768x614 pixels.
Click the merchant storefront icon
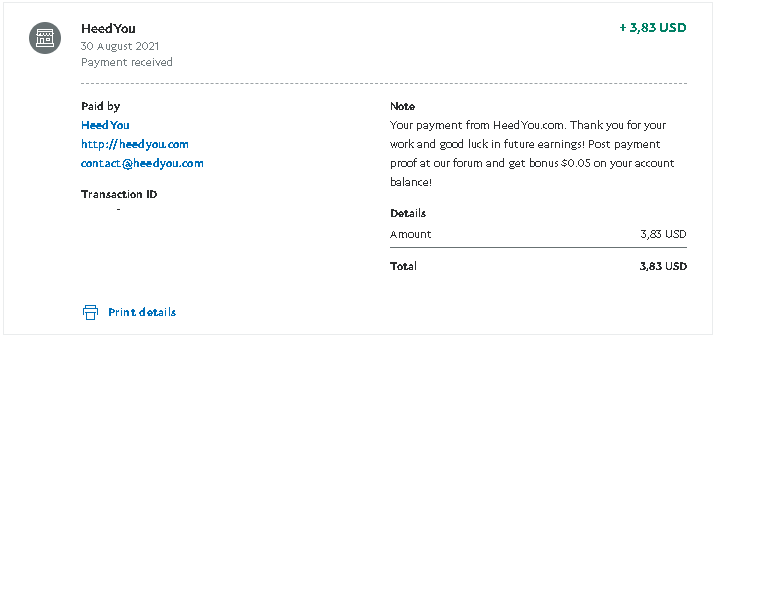(45, 38)
